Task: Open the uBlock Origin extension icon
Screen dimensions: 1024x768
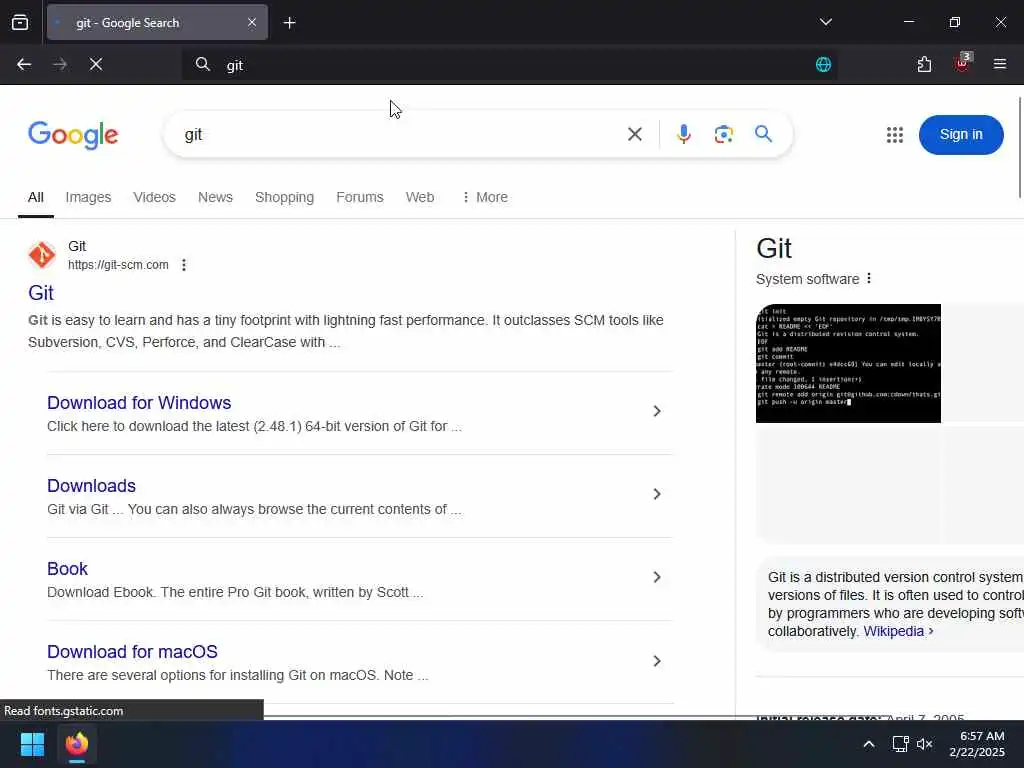Action: pos(963,63)
